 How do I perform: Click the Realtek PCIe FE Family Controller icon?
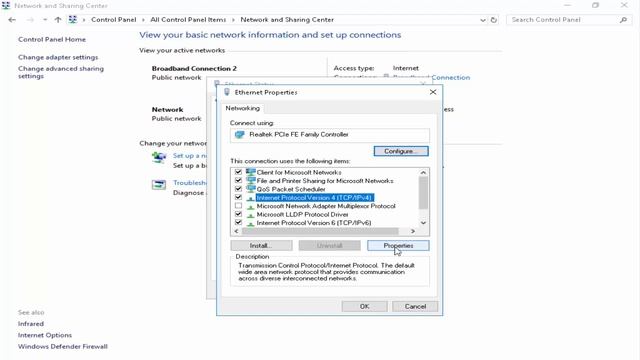[x=240, y=134]
